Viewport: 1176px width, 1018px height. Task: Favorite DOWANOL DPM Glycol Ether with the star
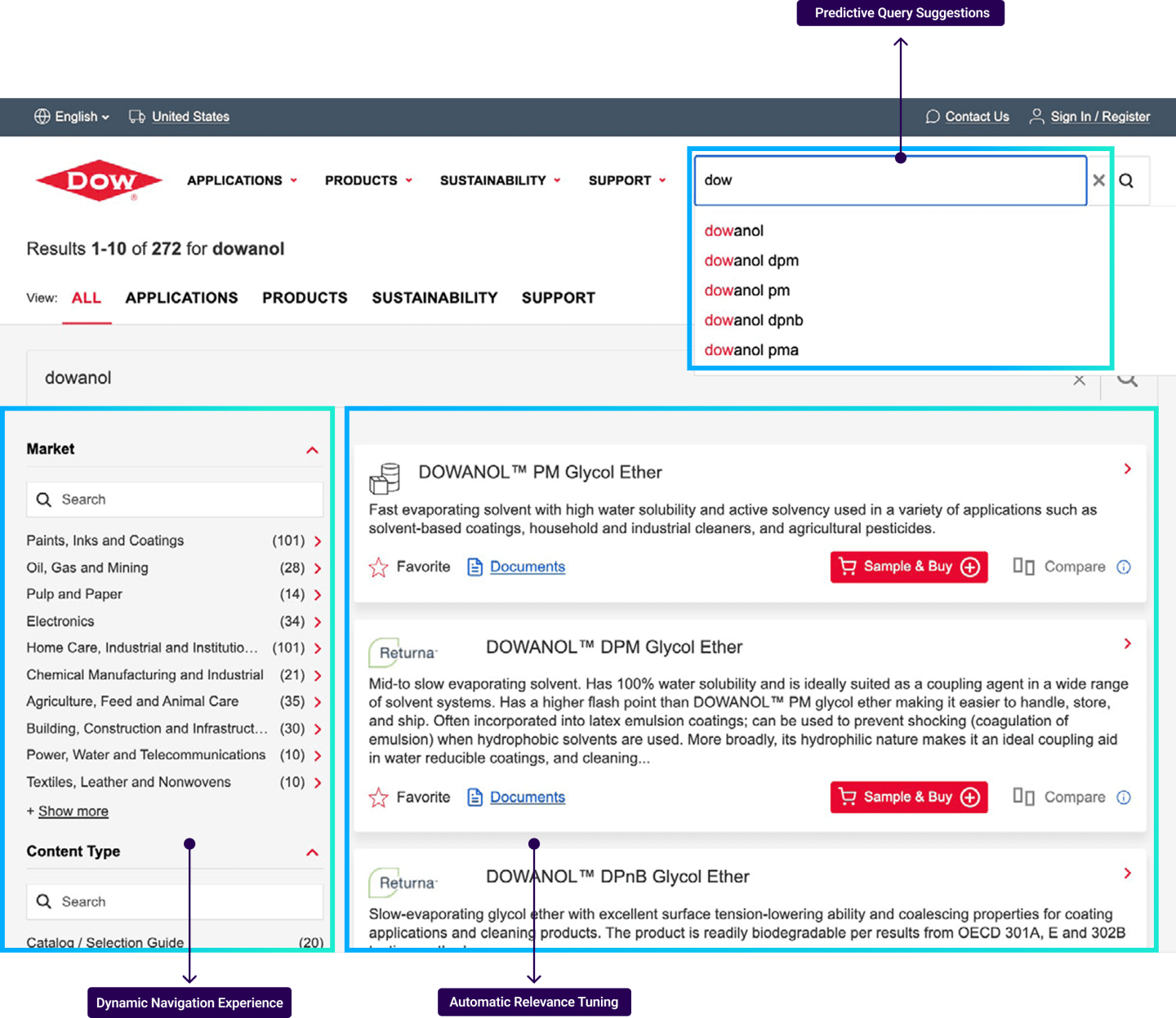tap(378, 798)
